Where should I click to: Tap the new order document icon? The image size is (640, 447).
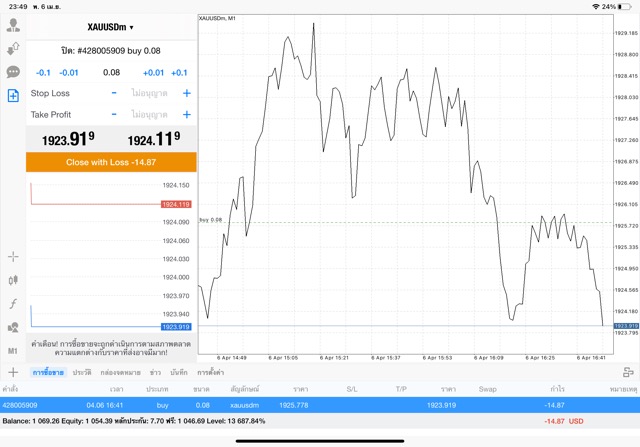(13, 96)
